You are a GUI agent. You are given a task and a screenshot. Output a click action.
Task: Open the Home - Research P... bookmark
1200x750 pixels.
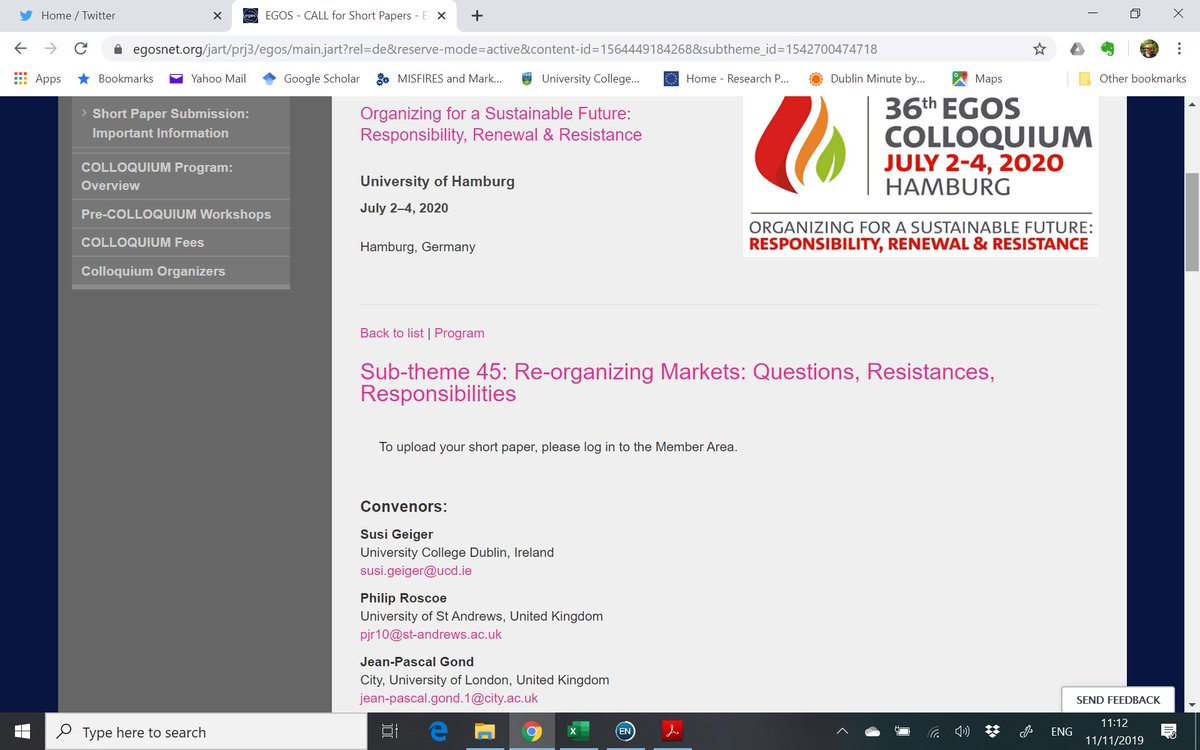point(726,78)
